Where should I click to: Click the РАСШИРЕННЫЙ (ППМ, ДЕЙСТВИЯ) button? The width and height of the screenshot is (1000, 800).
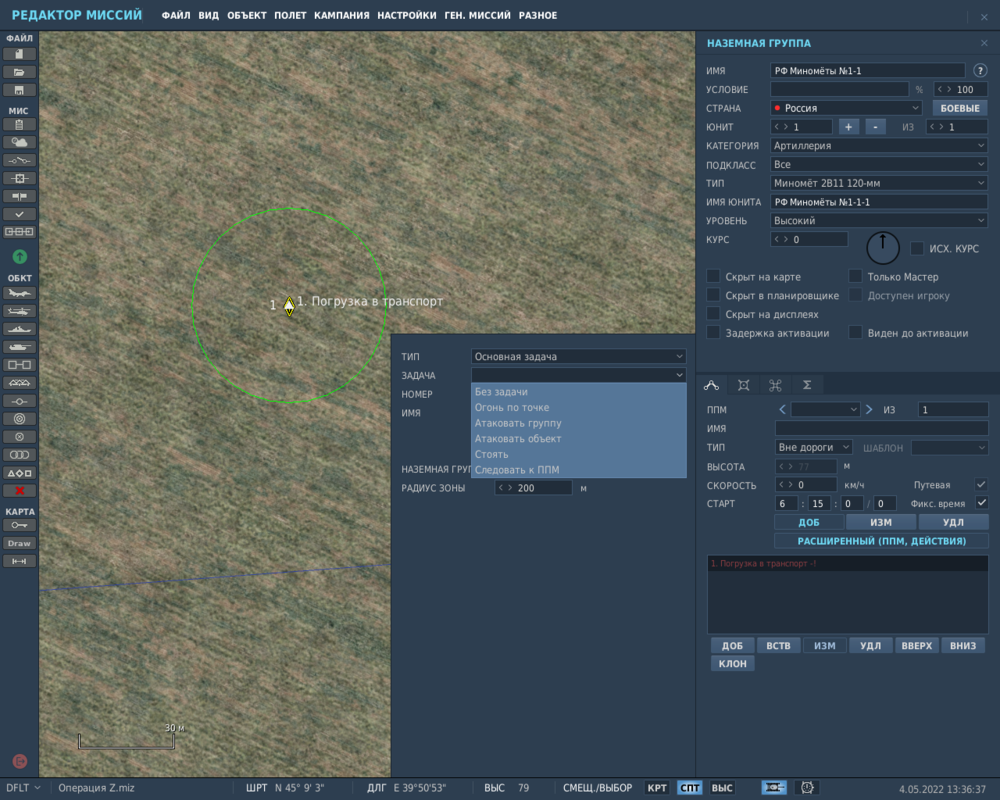880,541
